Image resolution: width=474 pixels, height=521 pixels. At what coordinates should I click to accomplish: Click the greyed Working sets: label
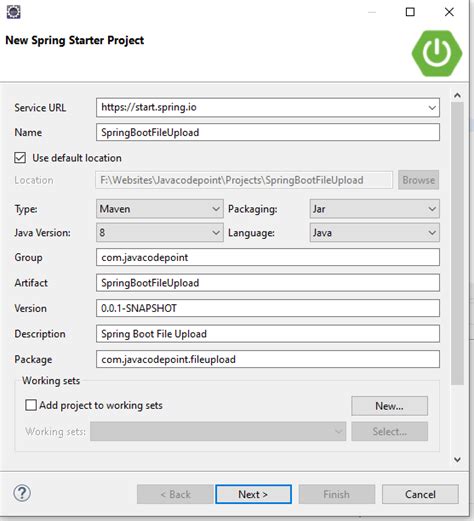[55, 431]
